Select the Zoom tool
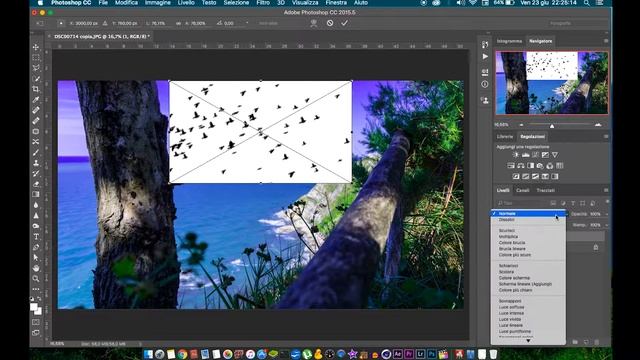Viewport: 640px width, 360px height. click(x=36, y=279)
